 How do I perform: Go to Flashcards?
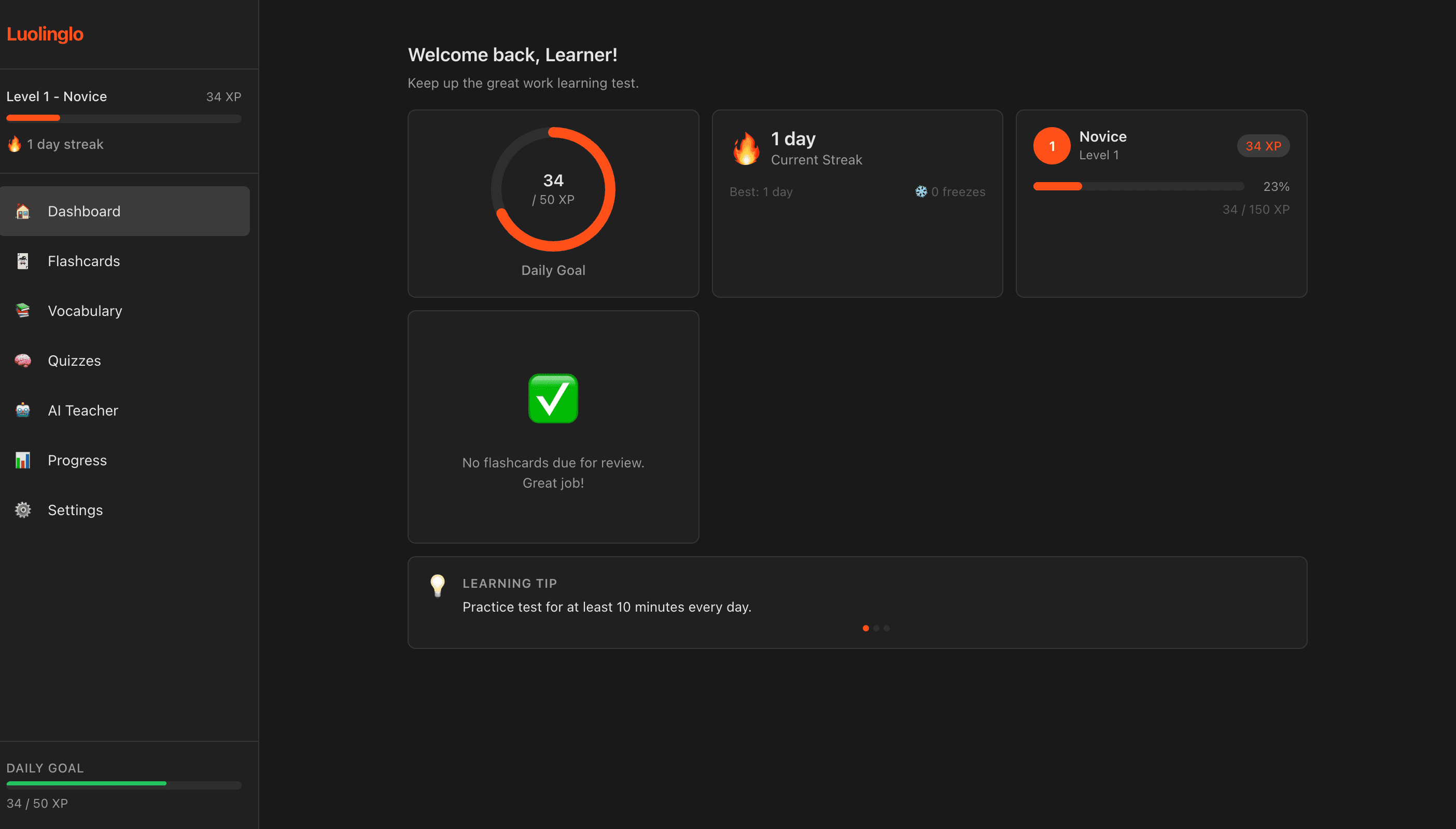[x=124, y=261]
